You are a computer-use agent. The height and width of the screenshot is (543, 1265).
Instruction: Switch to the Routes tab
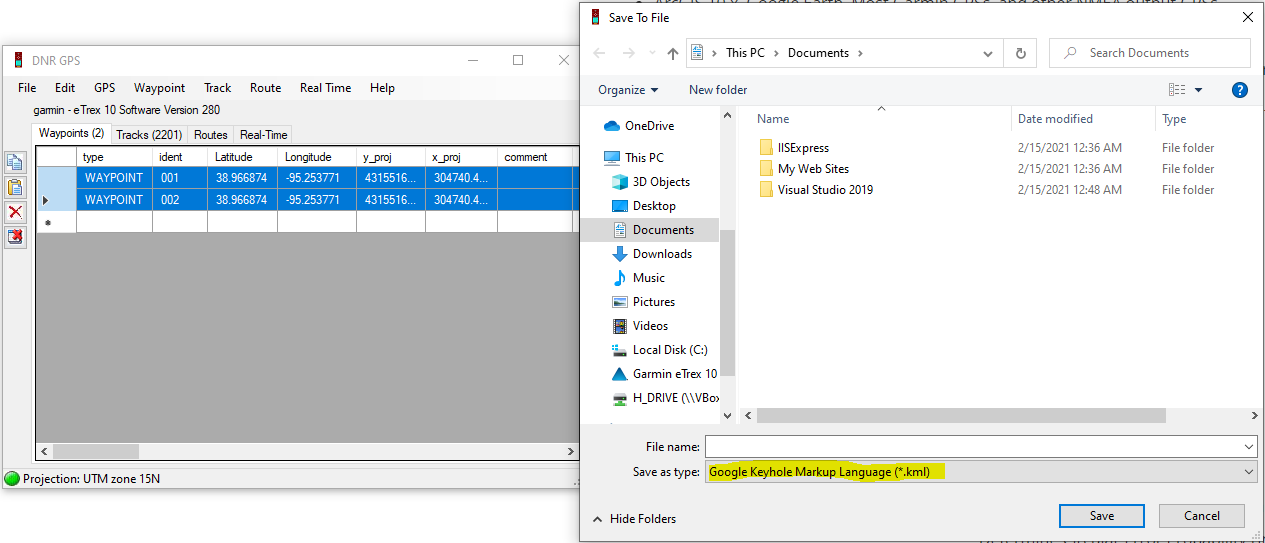point(211,135)
